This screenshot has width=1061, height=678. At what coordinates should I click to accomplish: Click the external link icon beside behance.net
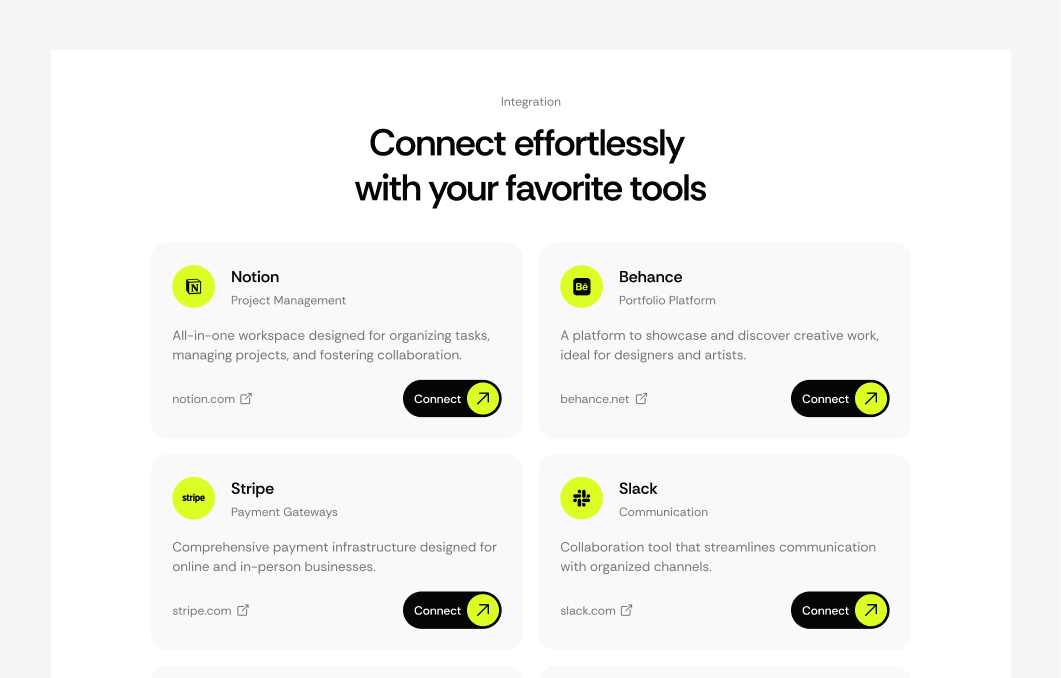tap(642, 398)
